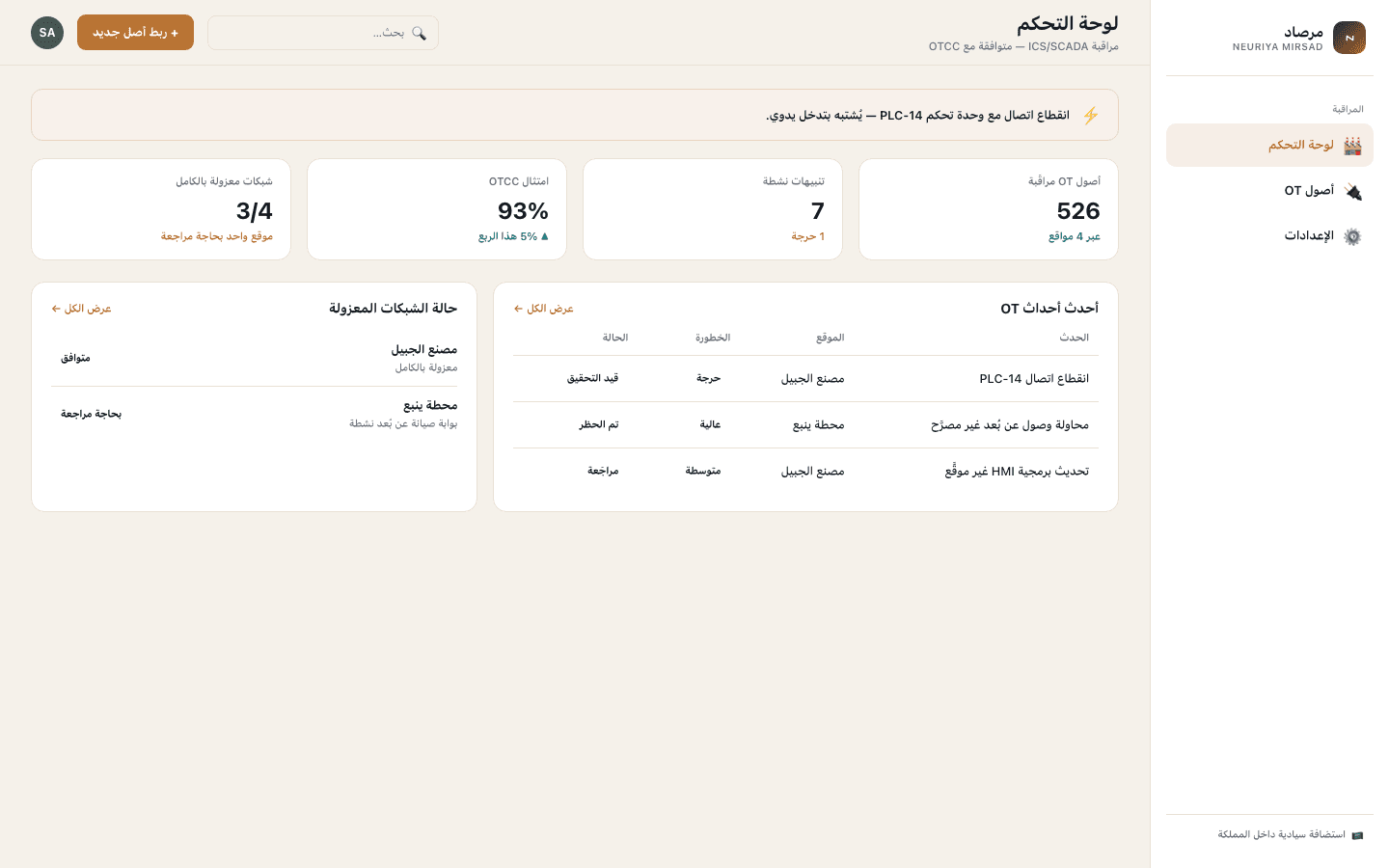Screen dimensions: 1389x868
Task: Click the متوسطة severity badge
Action: (x=703, y=472)
